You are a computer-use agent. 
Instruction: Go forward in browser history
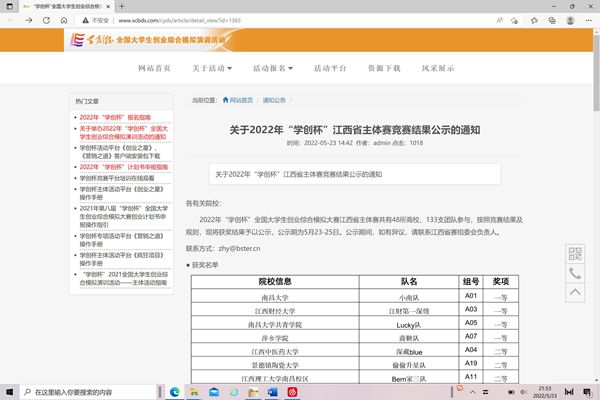pos(29,20)
